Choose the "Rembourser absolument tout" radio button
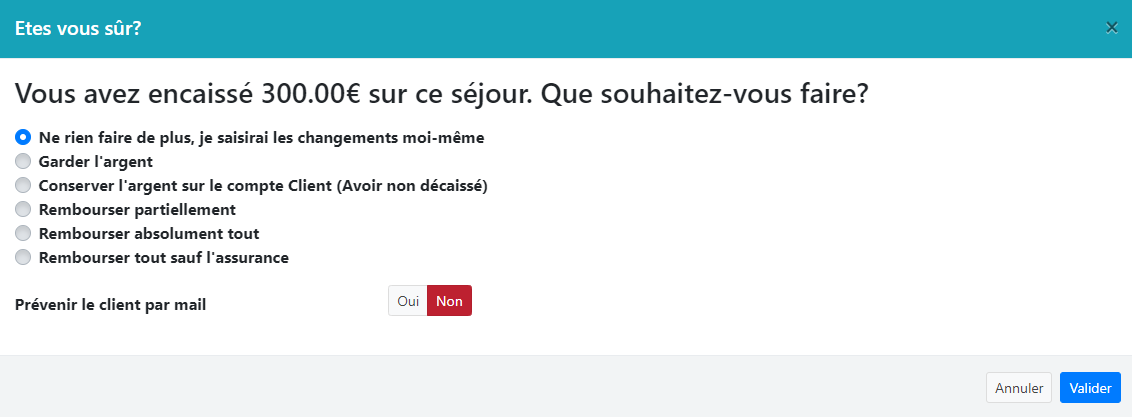Viewport: 1132px width, 417px height. [23, 233]
